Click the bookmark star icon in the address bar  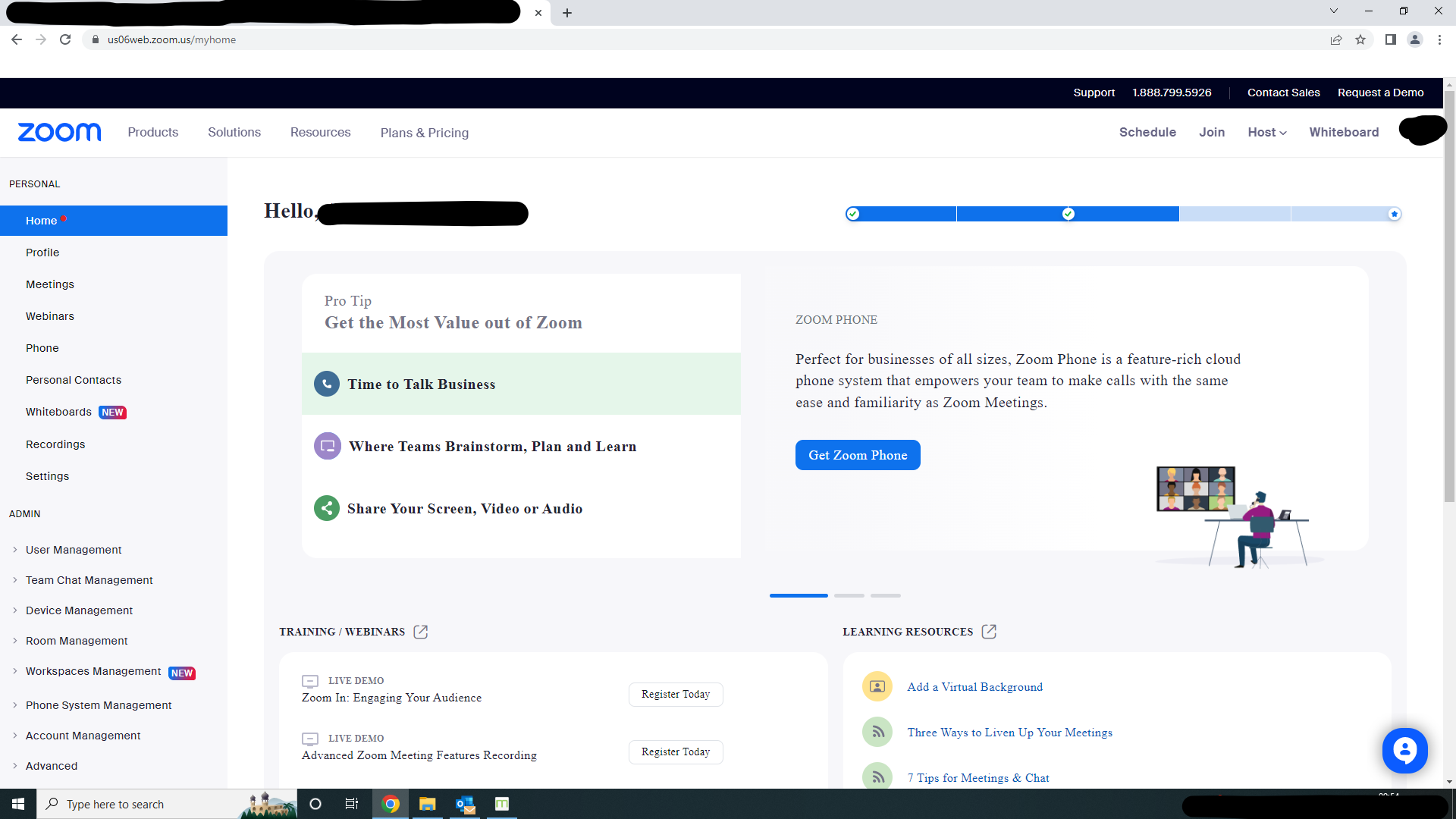click(1360, 39)
